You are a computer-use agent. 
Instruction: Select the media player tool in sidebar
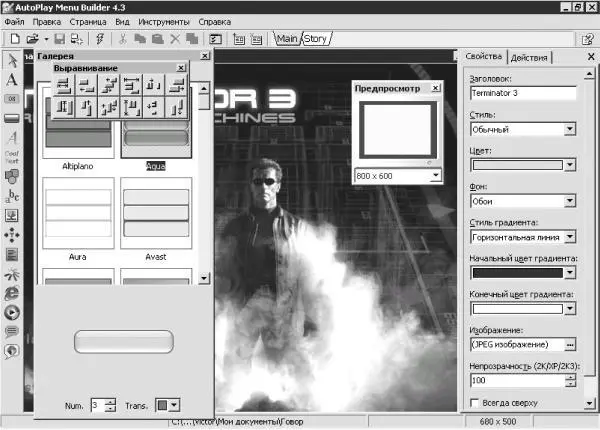coord(11,311)
